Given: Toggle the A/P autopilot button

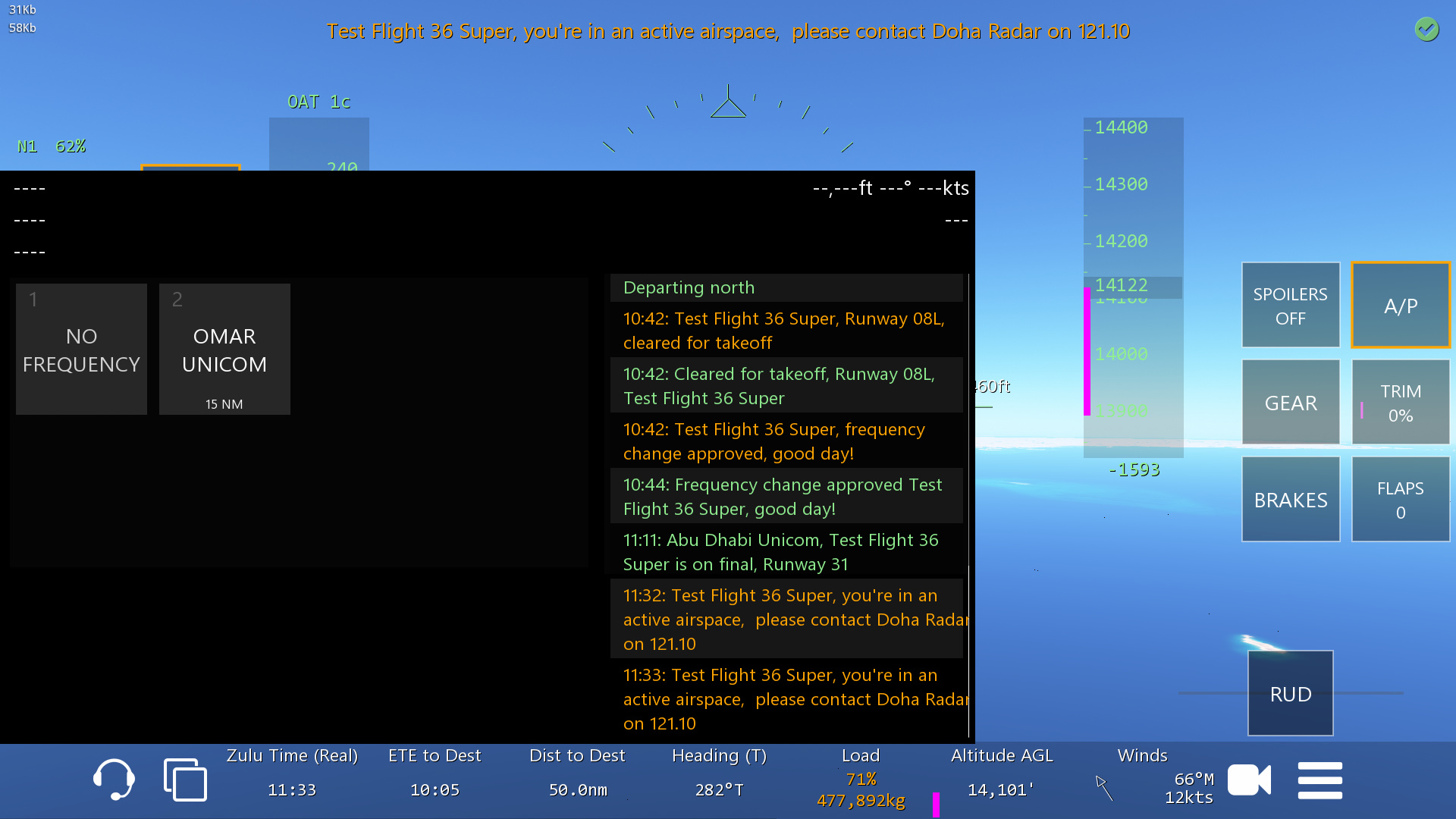Looking at the screenshot, I should [x=1400, y=306].
